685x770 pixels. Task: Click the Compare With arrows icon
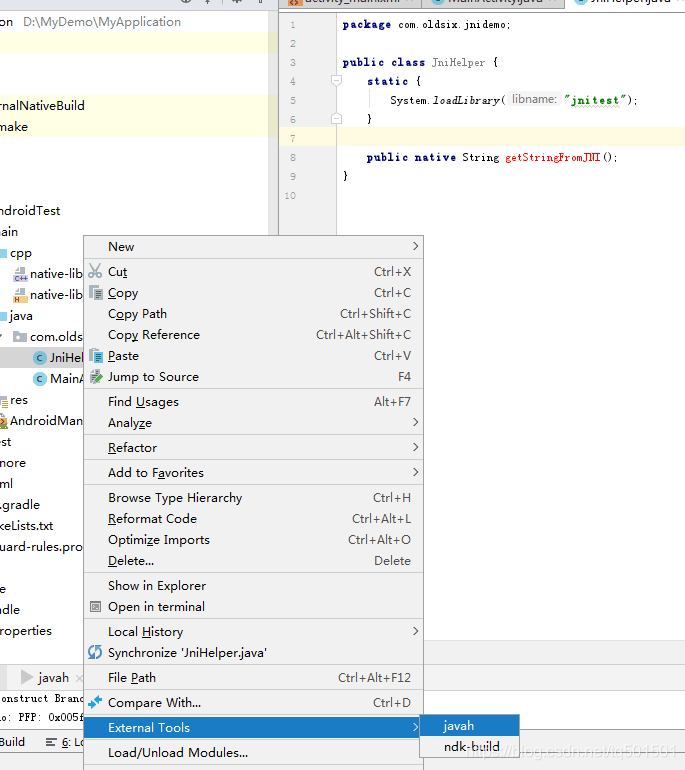click(95, 702)
